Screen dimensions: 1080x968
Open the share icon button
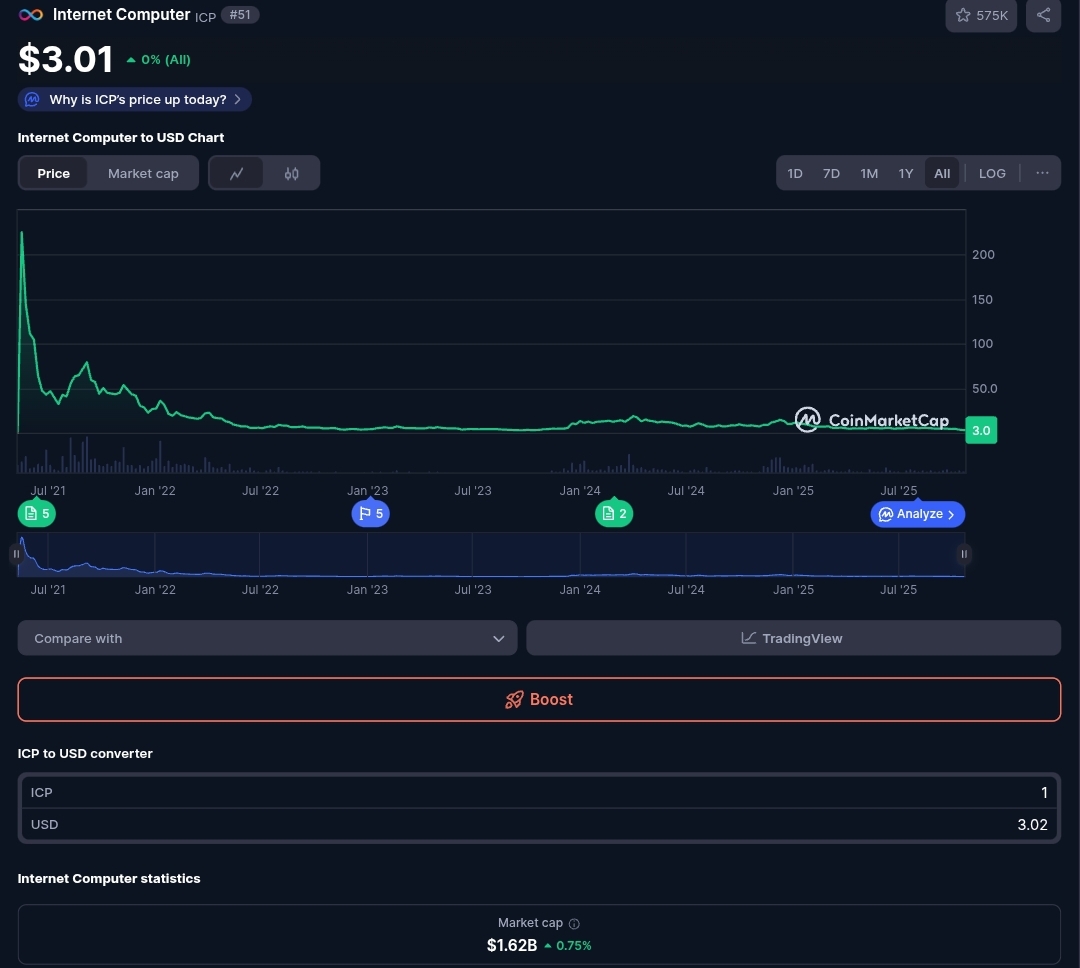pos(1043,15)
